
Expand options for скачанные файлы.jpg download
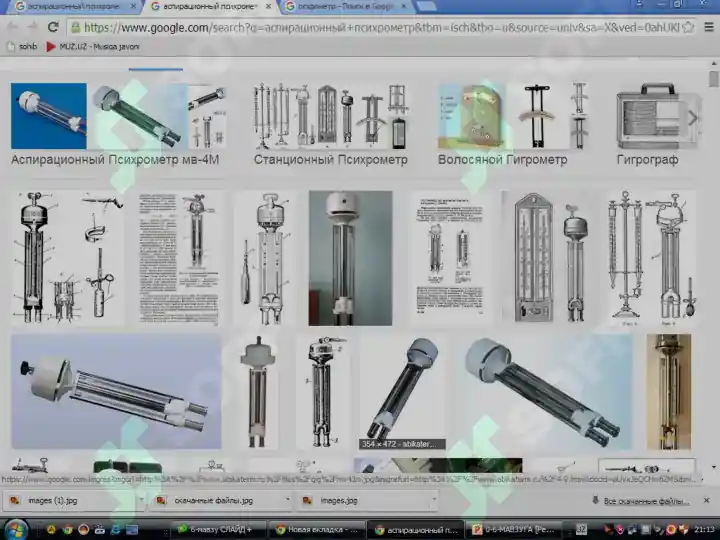[x=287, y=500]
